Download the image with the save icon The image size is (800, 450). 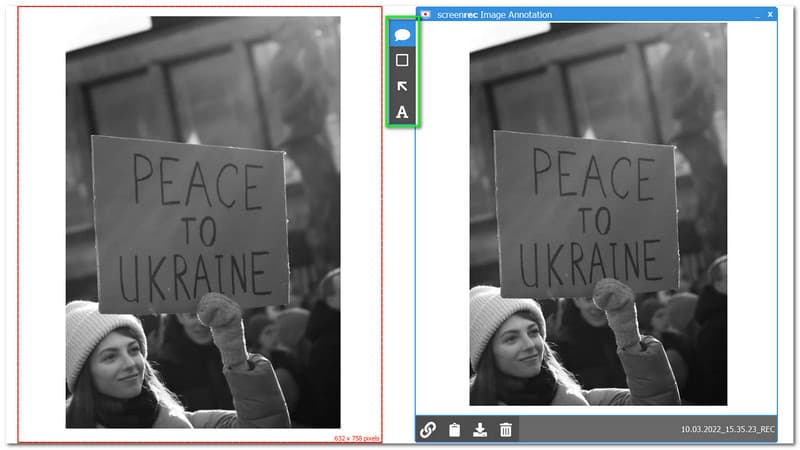click(x=480, y=430)
